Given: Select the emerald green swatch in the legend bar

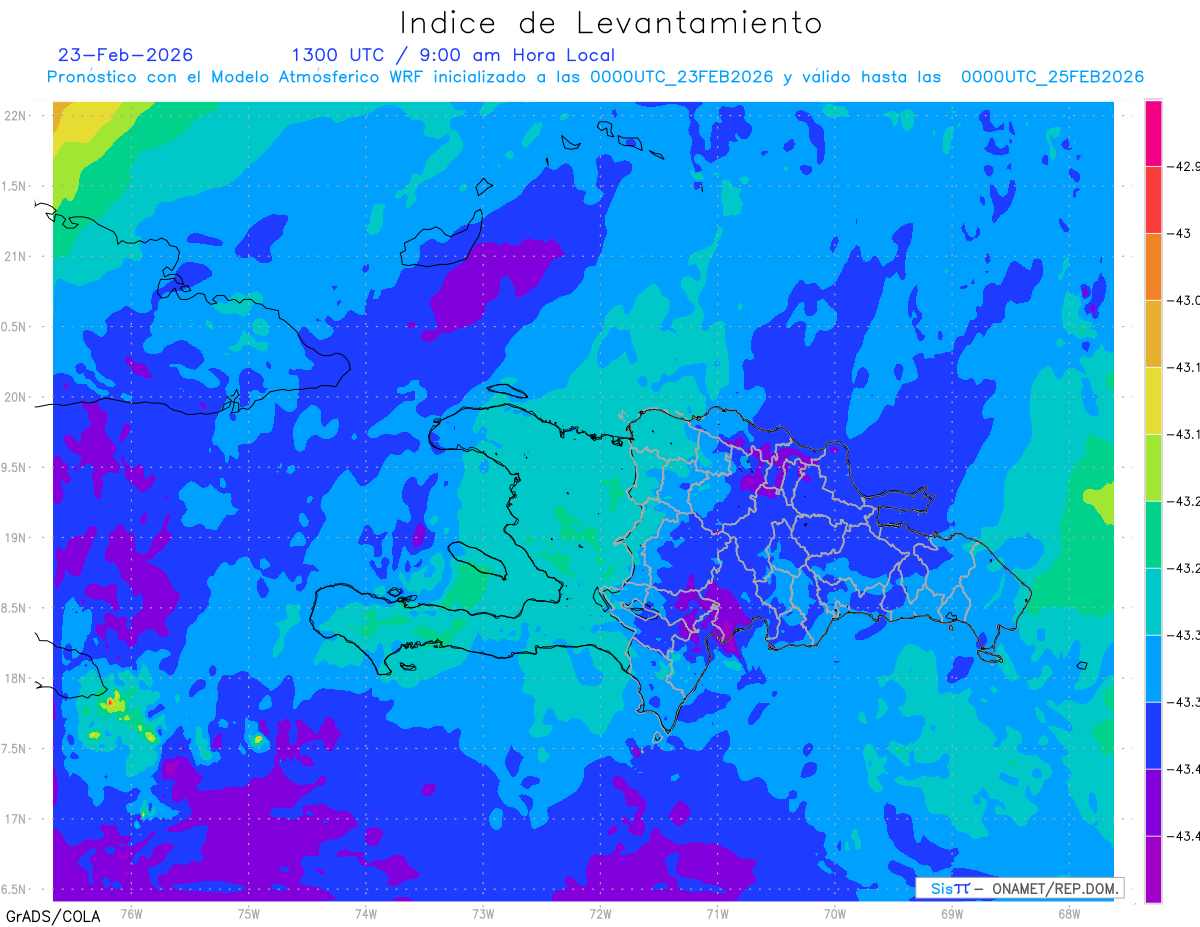Looking at the screenshot, I should point(1153,535).
